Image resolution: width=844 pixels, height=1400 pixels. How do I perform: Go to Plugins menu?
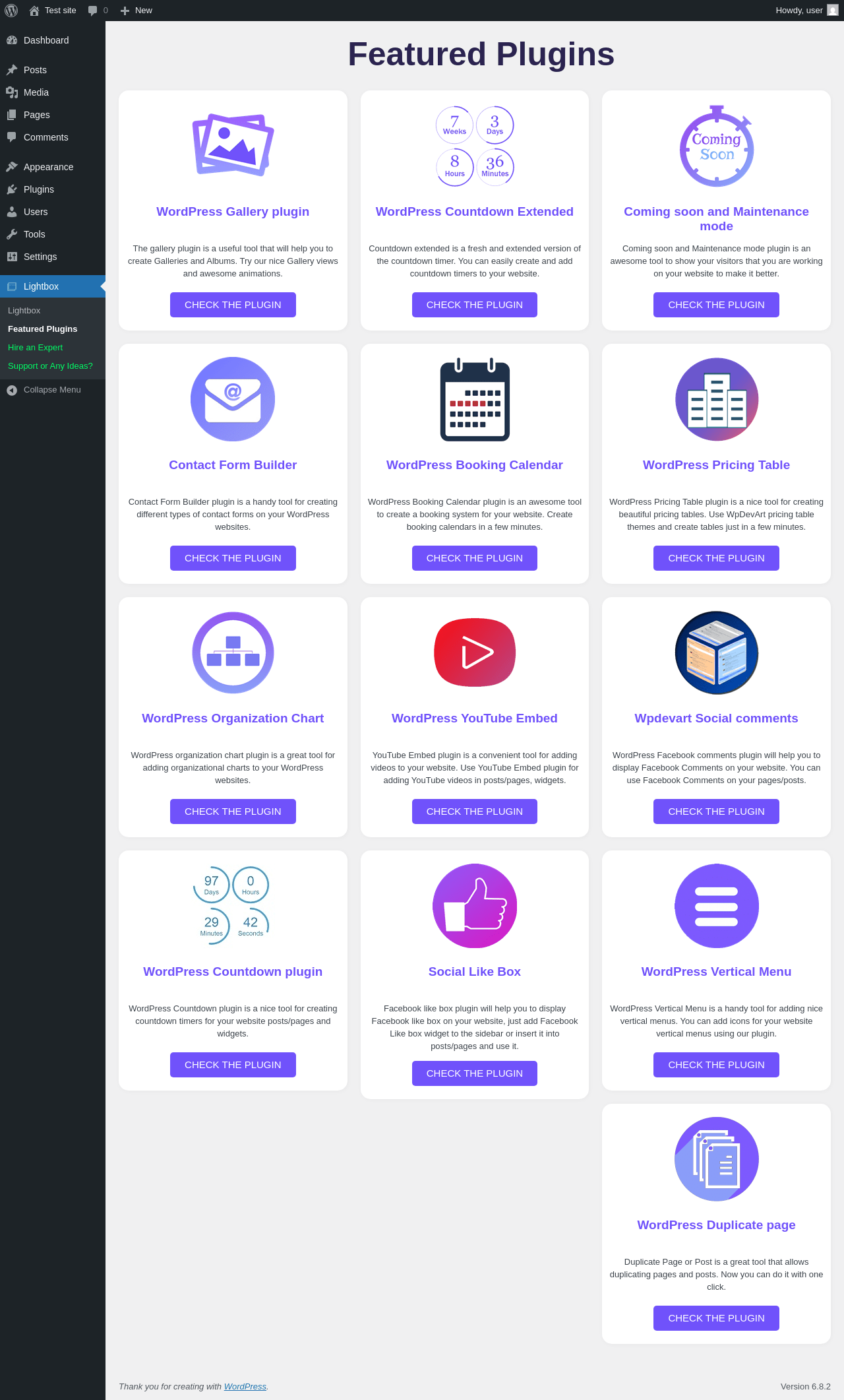pos(53,189)
